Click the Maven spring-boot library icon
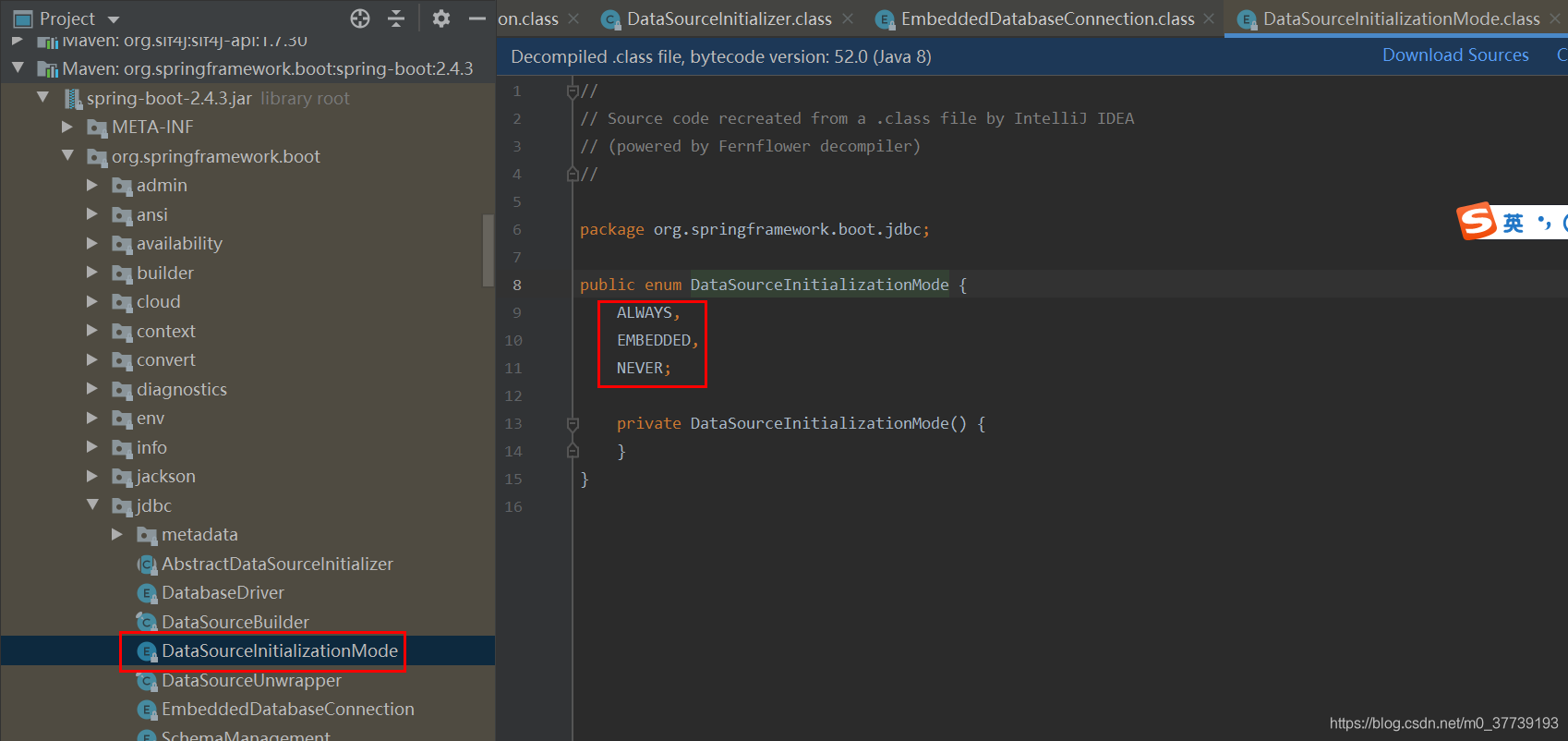 tap(48, 69)
